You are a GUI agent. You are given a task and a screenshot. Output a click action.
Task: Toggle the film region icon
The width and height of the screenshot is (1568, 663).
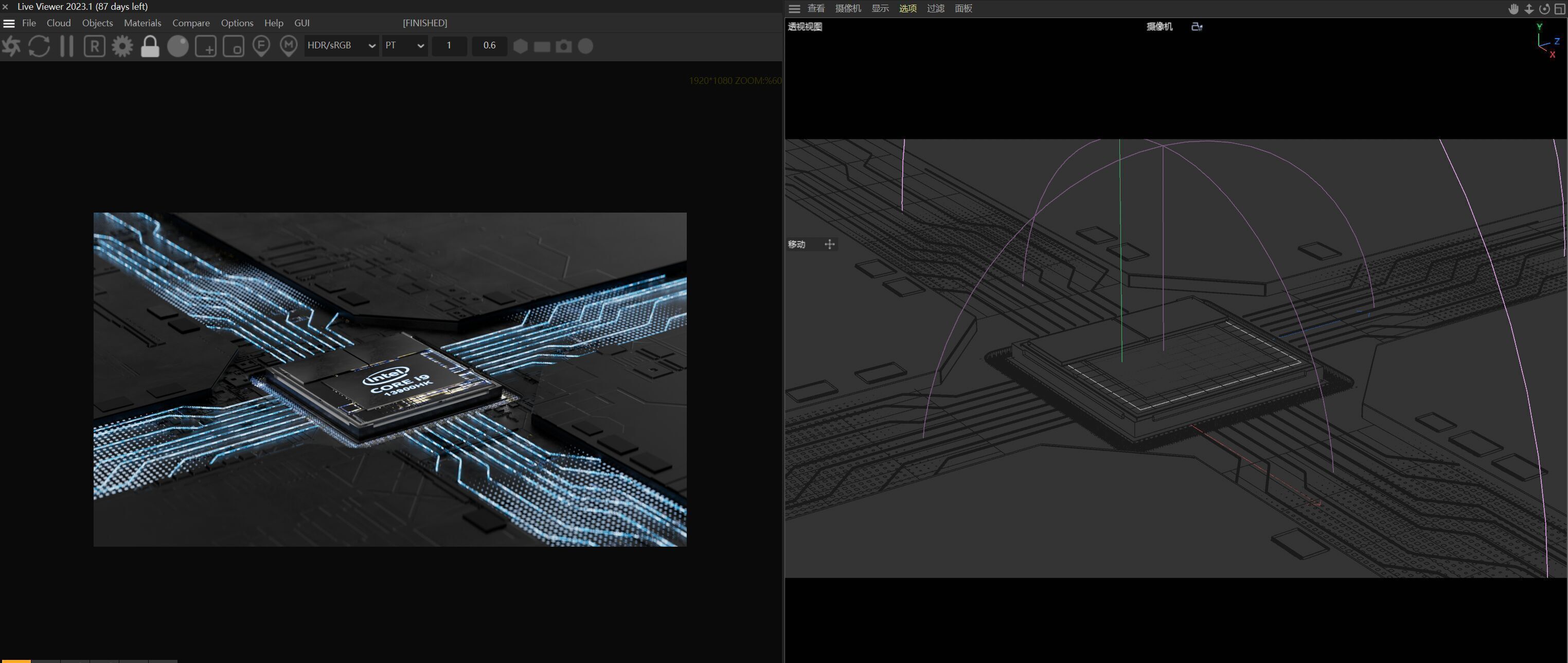(234, 46)
